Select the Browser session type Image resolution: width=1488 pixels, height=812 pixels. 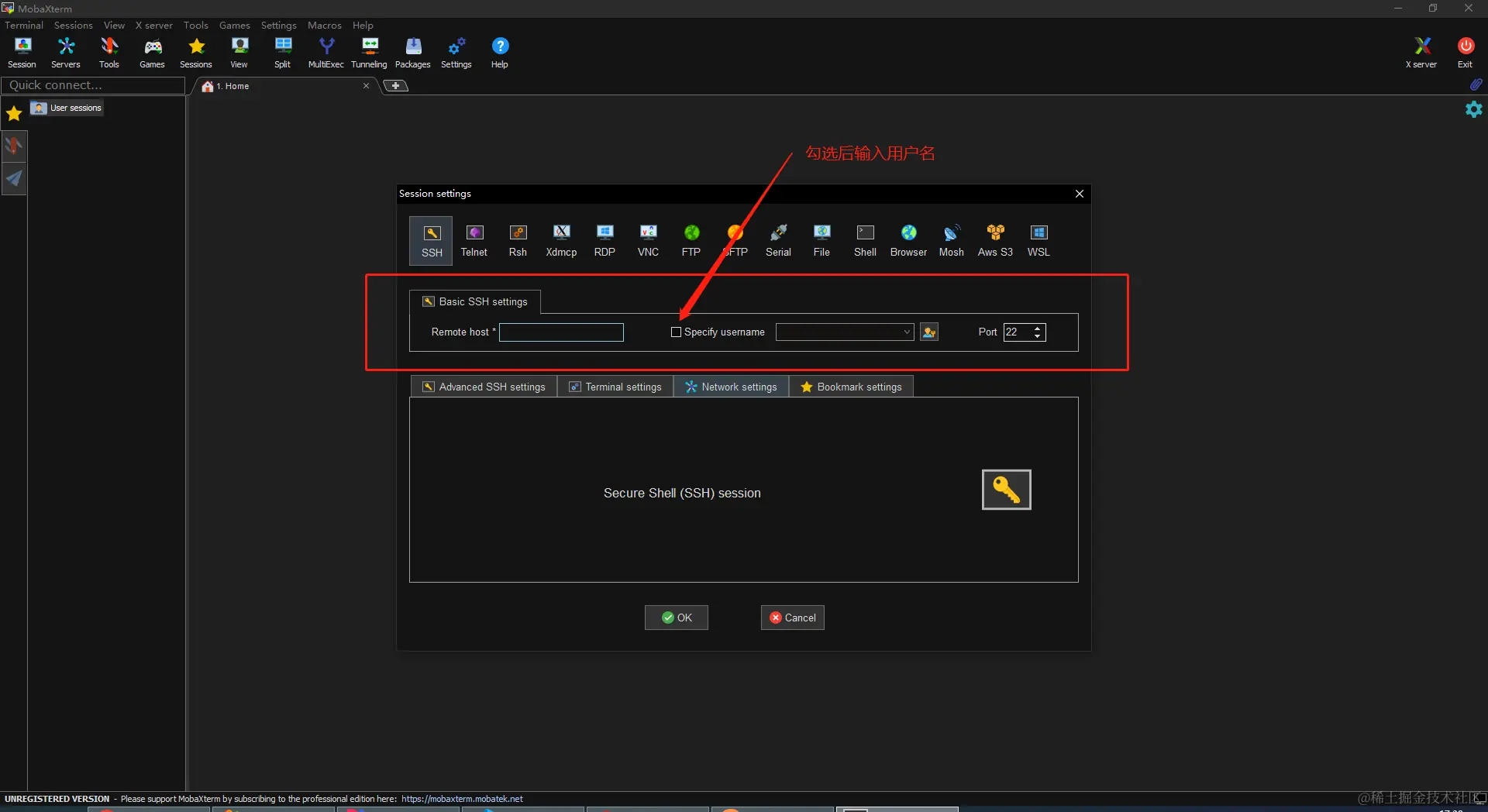click(x=908, y=241)
